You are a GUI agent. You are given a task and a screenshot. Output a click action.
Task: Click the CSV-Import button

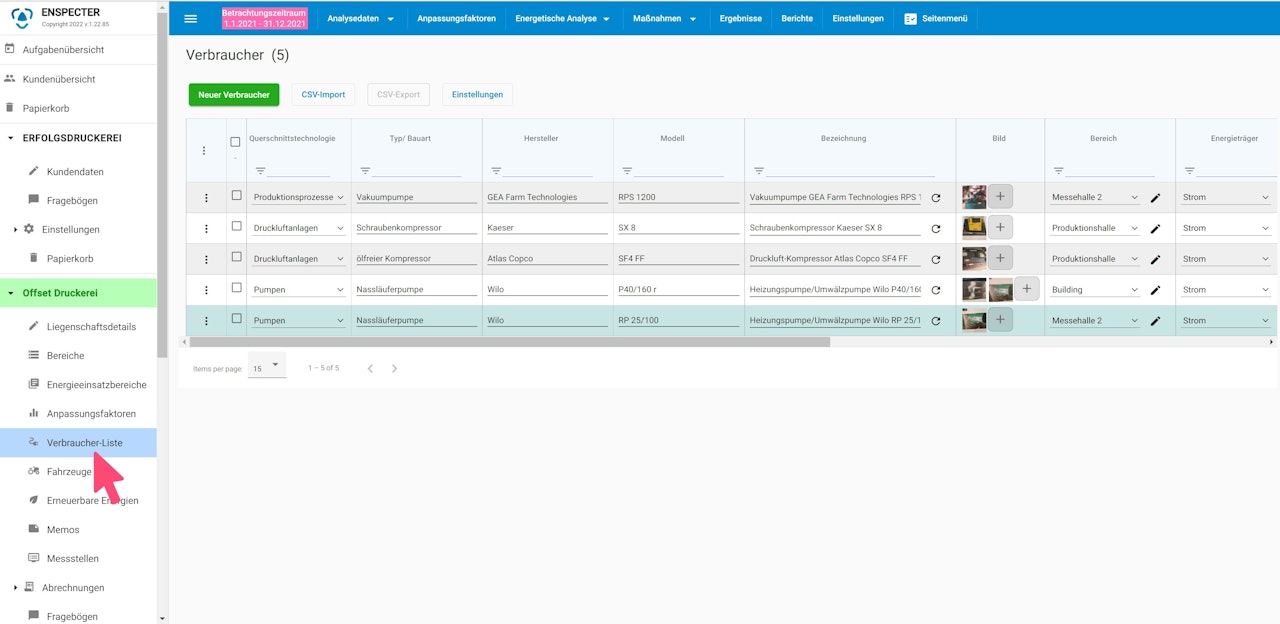(x=323, y=95)
